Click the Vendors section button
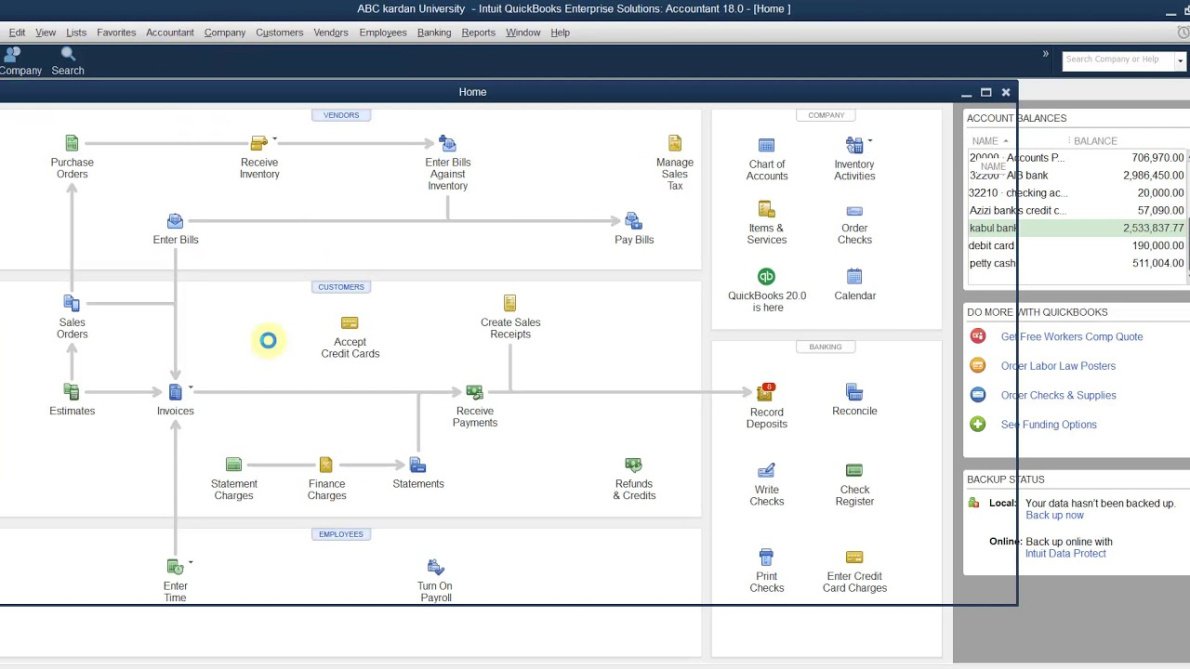 tap(341, 115)
